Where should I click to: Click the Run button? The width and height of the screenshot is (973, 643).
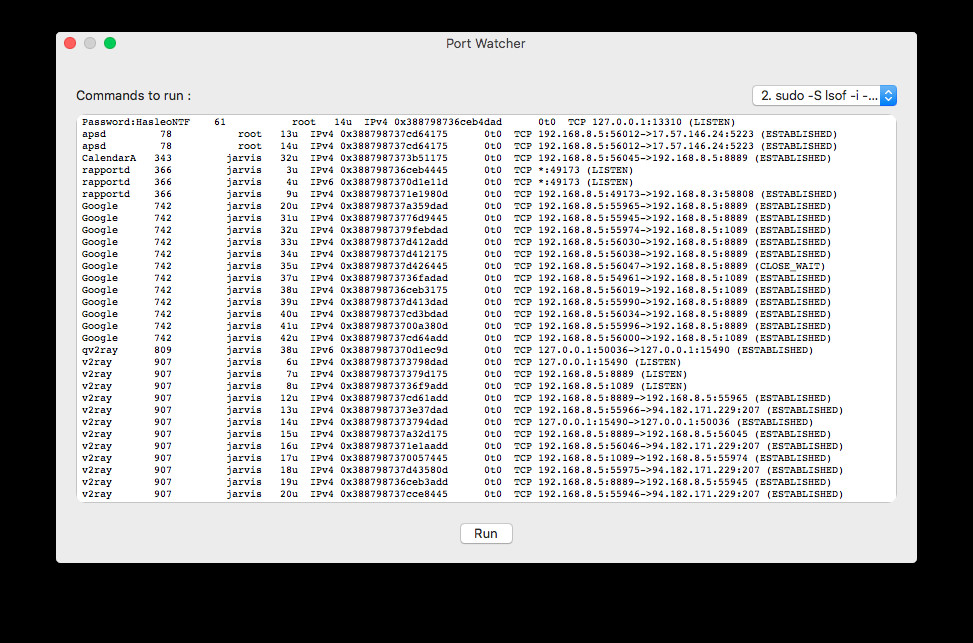[486, 534]
